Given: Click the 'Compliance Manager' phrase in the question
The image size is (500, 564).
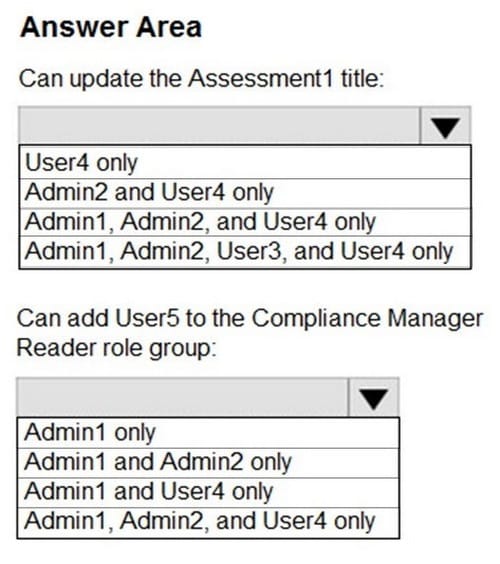Looking at the screenshot, I should 367,320.
